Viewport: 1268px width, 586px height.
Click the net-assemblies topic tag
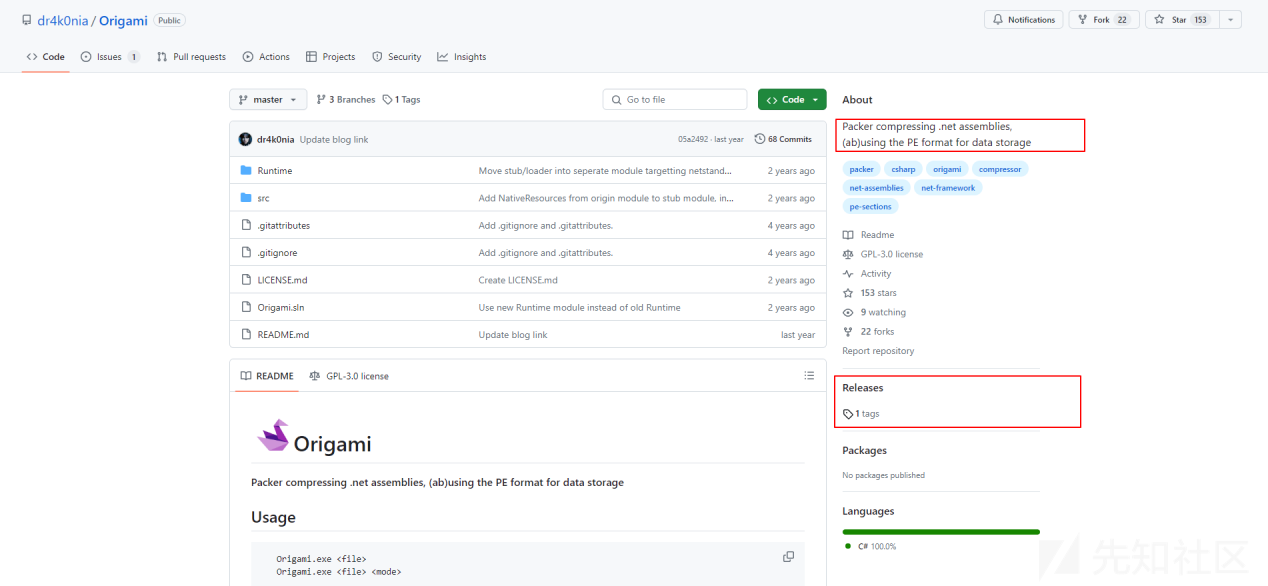[x=876, y=188]
